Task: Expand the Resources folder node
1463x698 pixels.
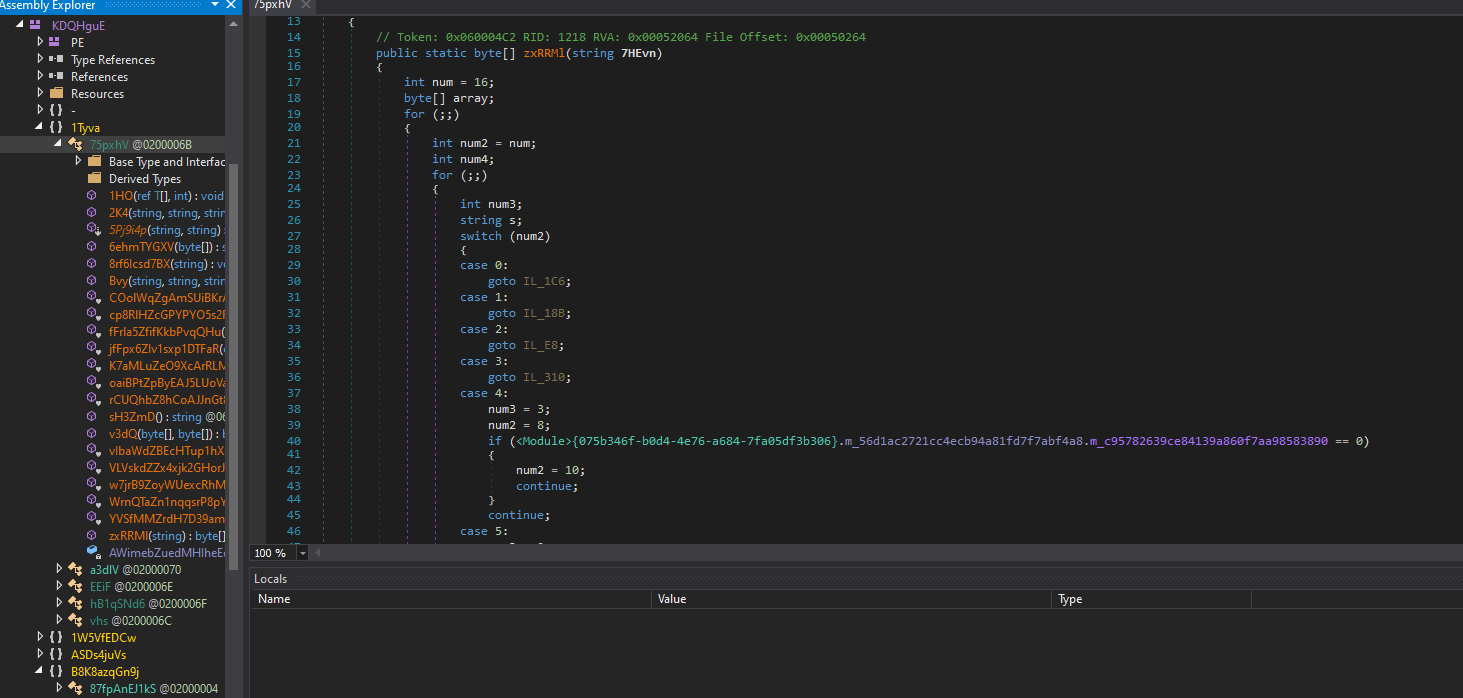Action: 40,93
